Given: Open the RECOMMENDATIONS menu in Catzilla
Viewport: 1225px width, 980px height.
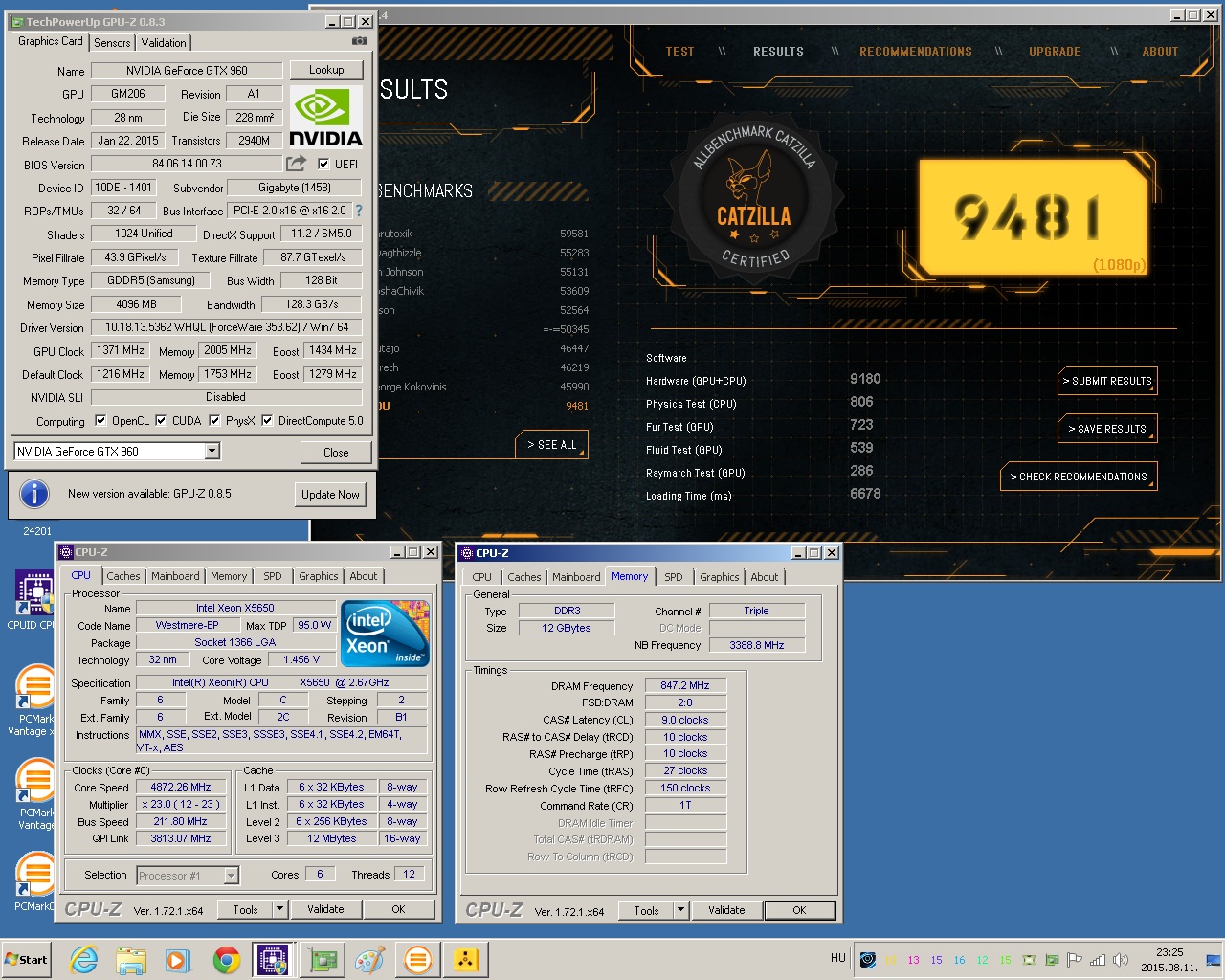Looking at the screenshot, I should 916,52.
